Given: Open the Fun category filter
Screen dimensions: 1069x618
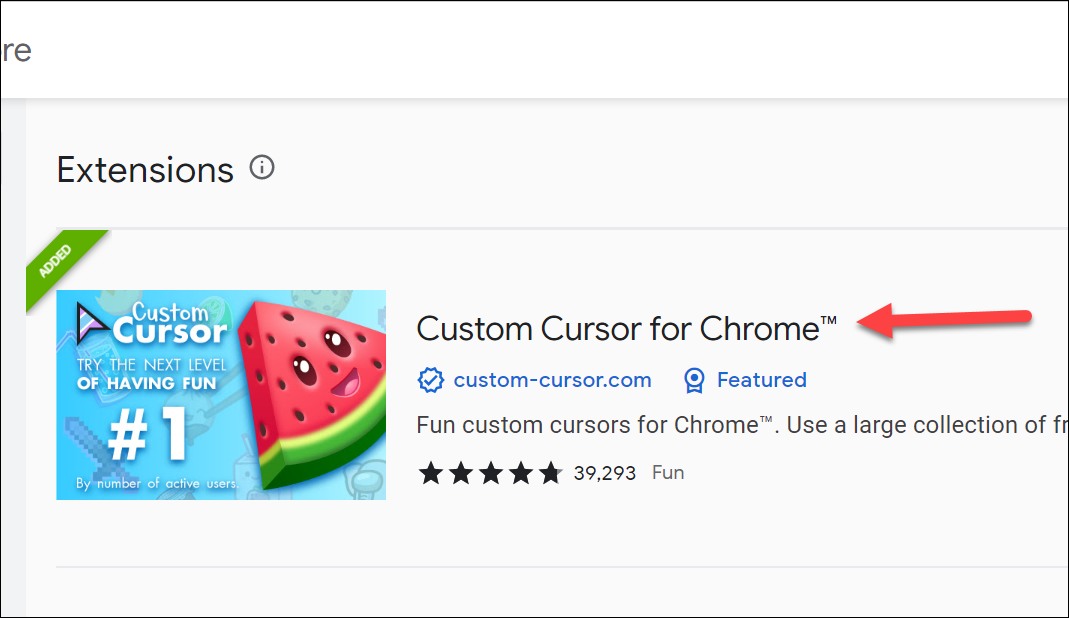Looking at the screenshot, I should pos(668,472).
